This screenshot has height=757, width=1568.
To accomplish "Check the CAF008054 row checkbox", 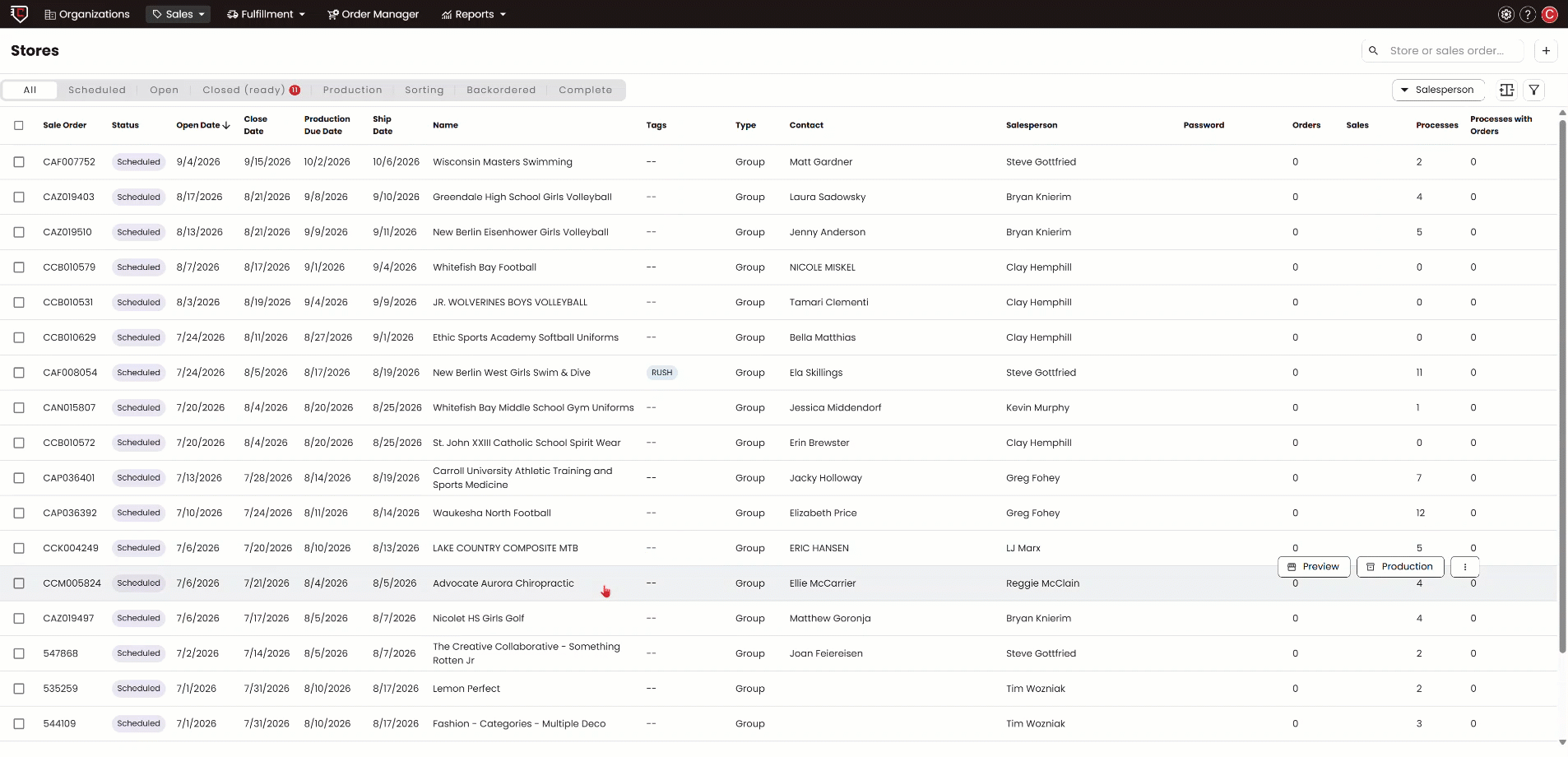I will click(x=19, y=373).
